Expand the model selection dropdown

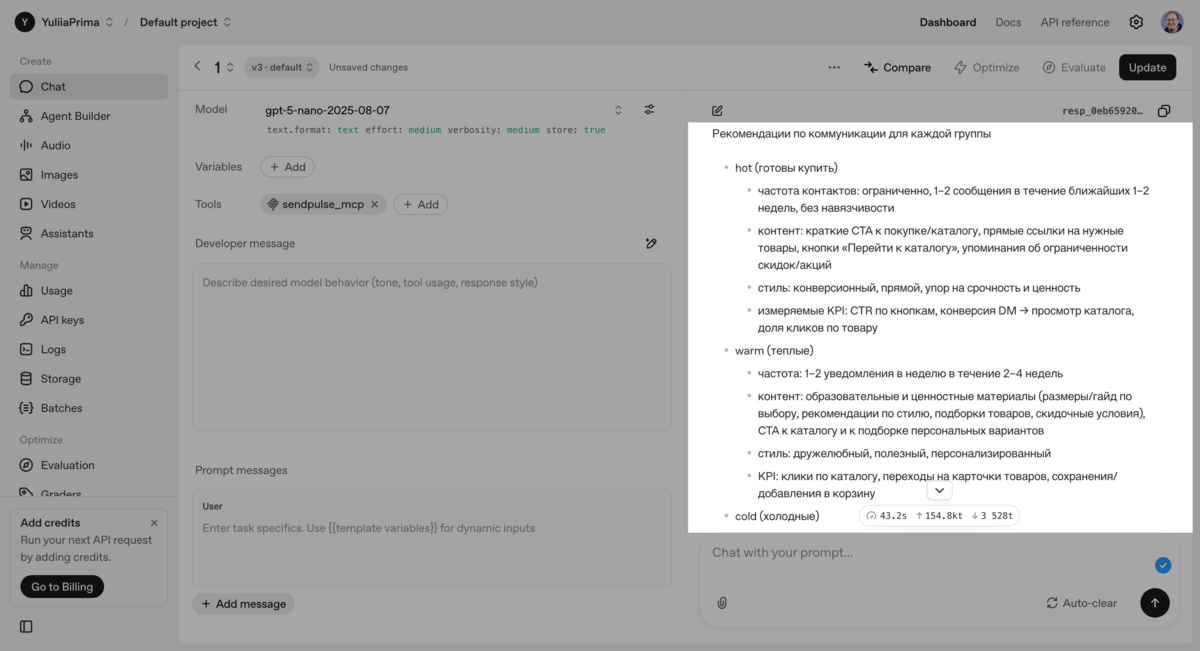click(618, 110)
